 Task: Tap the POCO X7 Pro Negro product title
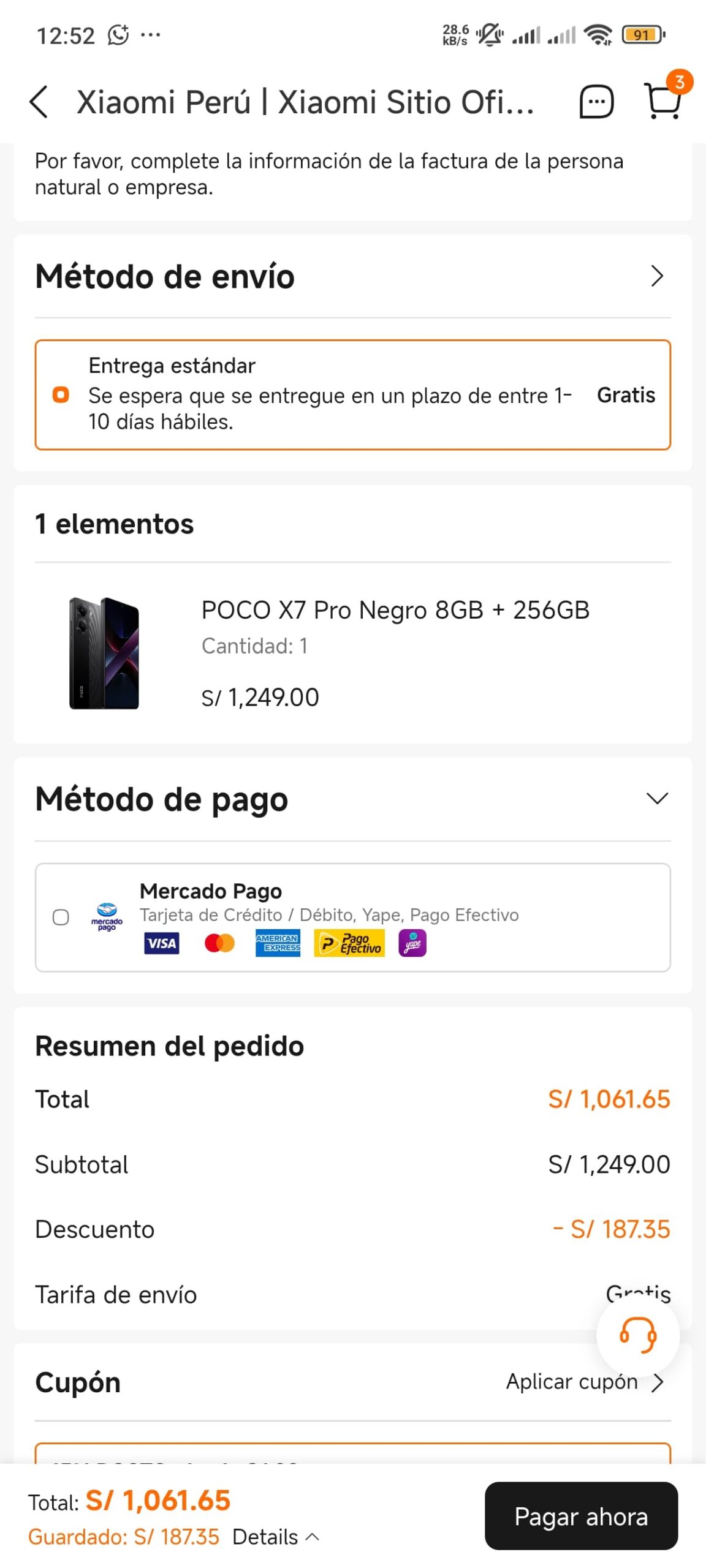pyautogui.click(x=395, y=610)
